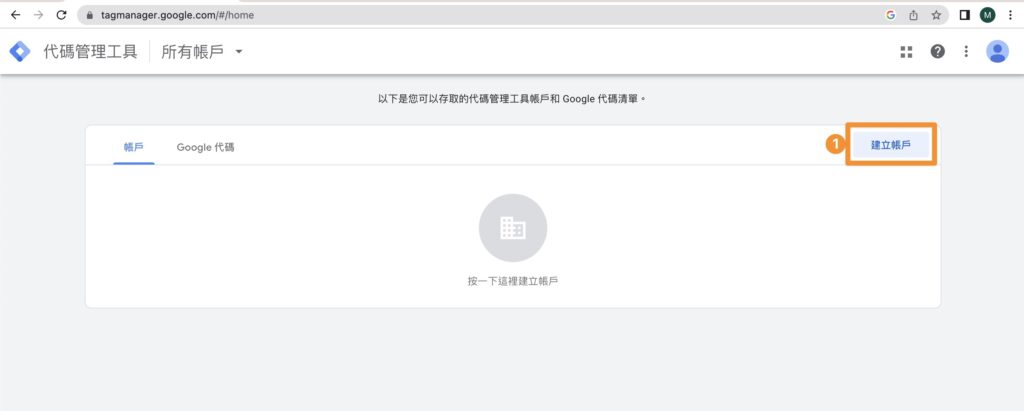Open the Chrome three-dot menu

1010,15
